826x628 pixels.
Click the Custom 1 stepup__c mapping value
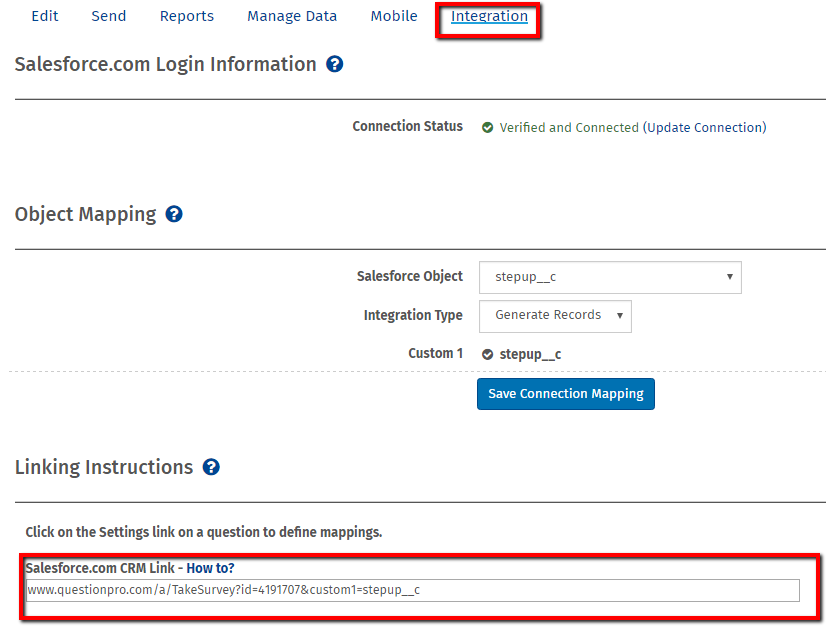click(530, 354)
